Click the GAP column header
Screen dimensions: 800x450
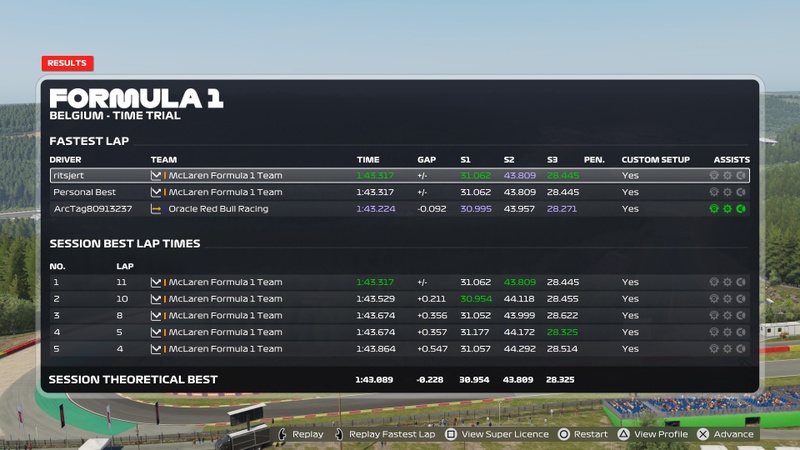(427, 160)
